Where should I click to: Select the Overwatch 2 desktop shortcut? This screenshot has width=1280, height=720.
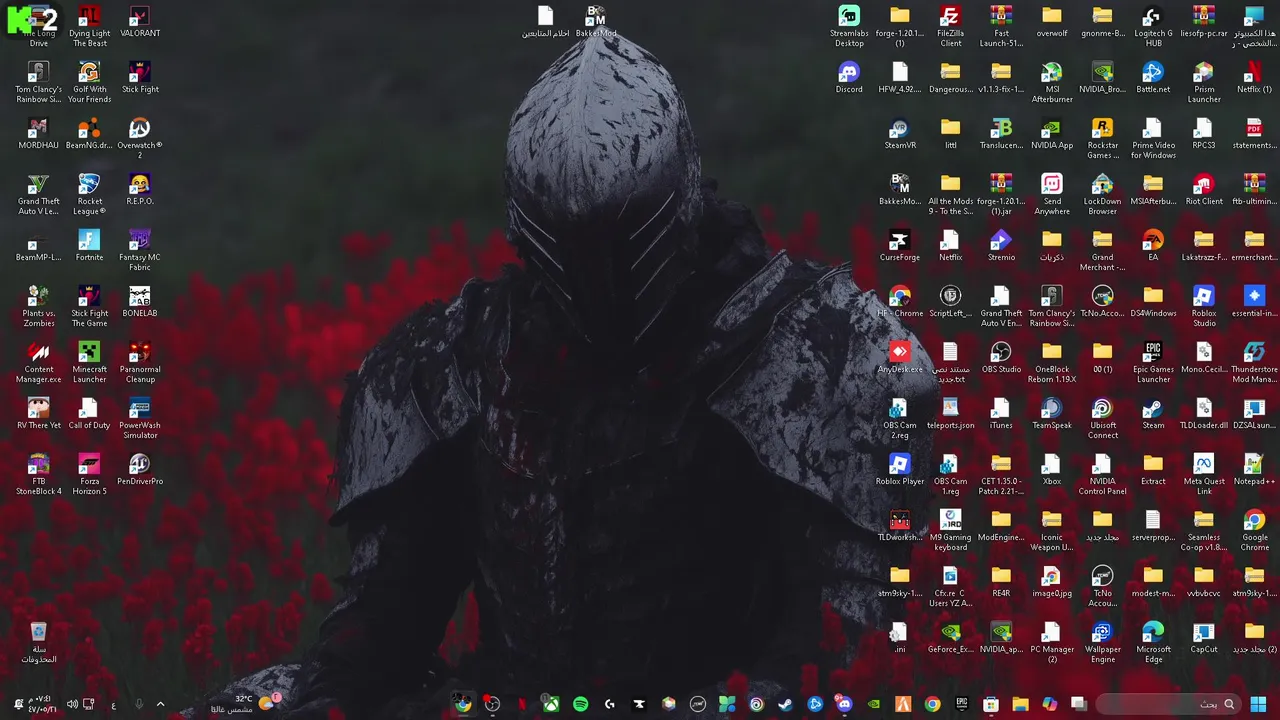[140, 139]
